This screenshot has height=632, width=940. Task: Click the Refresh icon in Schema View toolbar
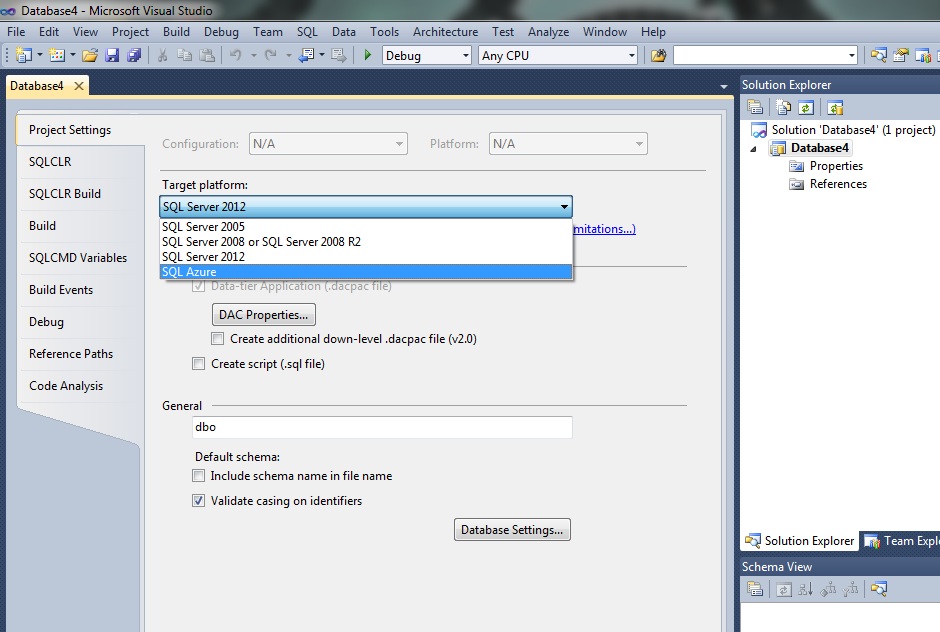(784, 589)
